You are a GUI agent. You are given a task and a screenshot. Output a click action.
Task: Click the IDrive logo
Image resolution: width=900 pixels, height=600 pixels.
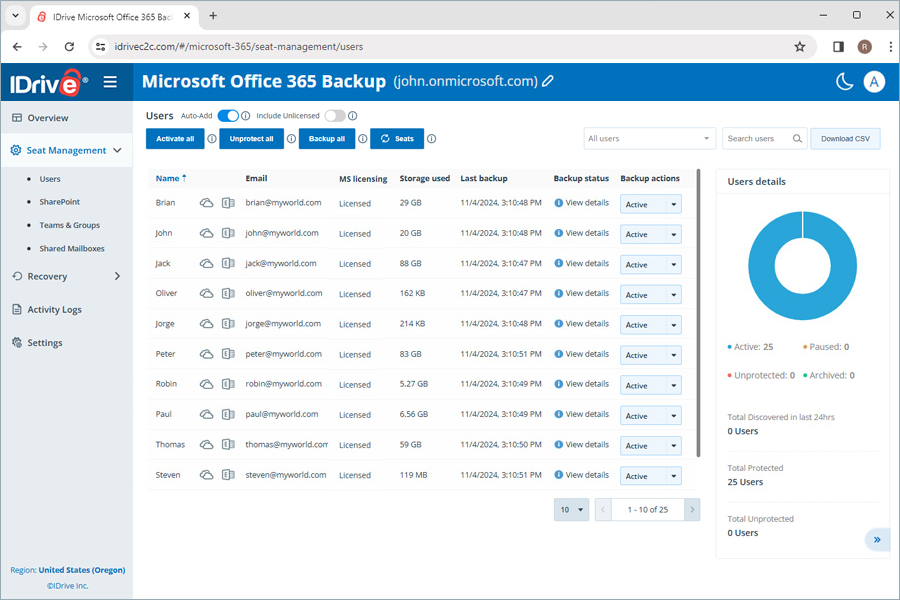tap(47, 81)
